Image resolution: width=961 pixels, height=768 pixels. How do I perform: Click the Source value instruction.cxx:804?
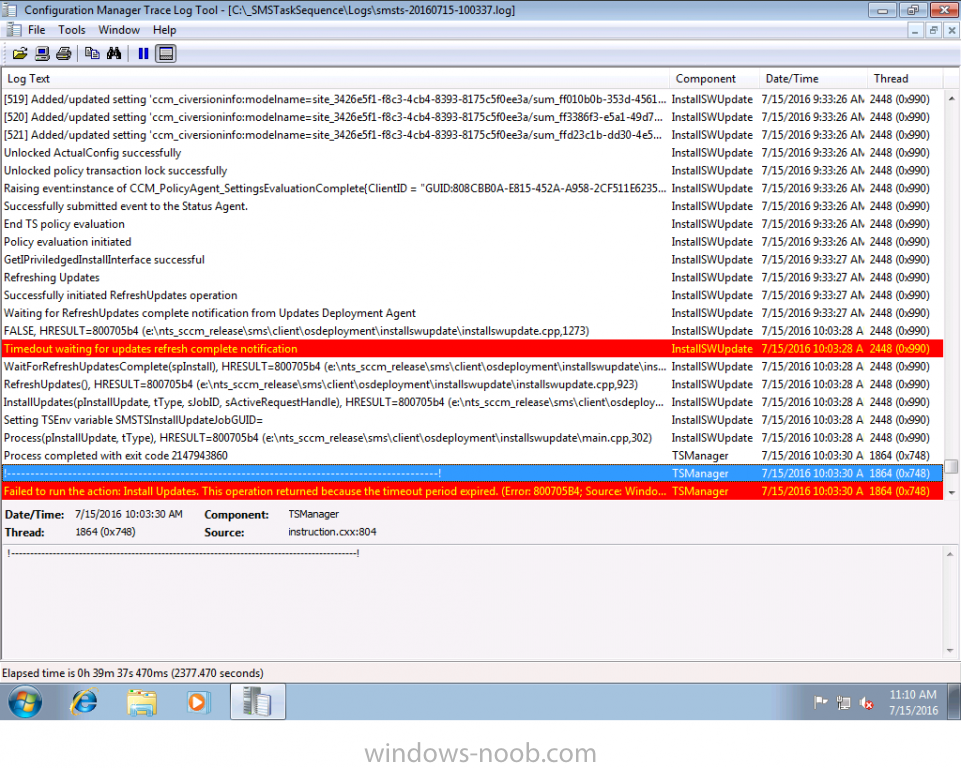click(332, 532)
